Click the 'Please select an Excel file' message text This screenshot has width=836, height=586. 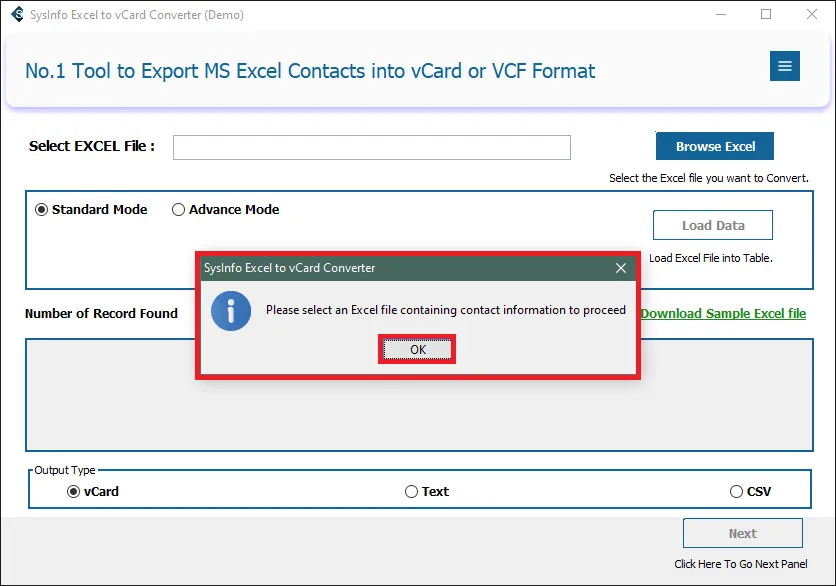[x=446, y=310]
